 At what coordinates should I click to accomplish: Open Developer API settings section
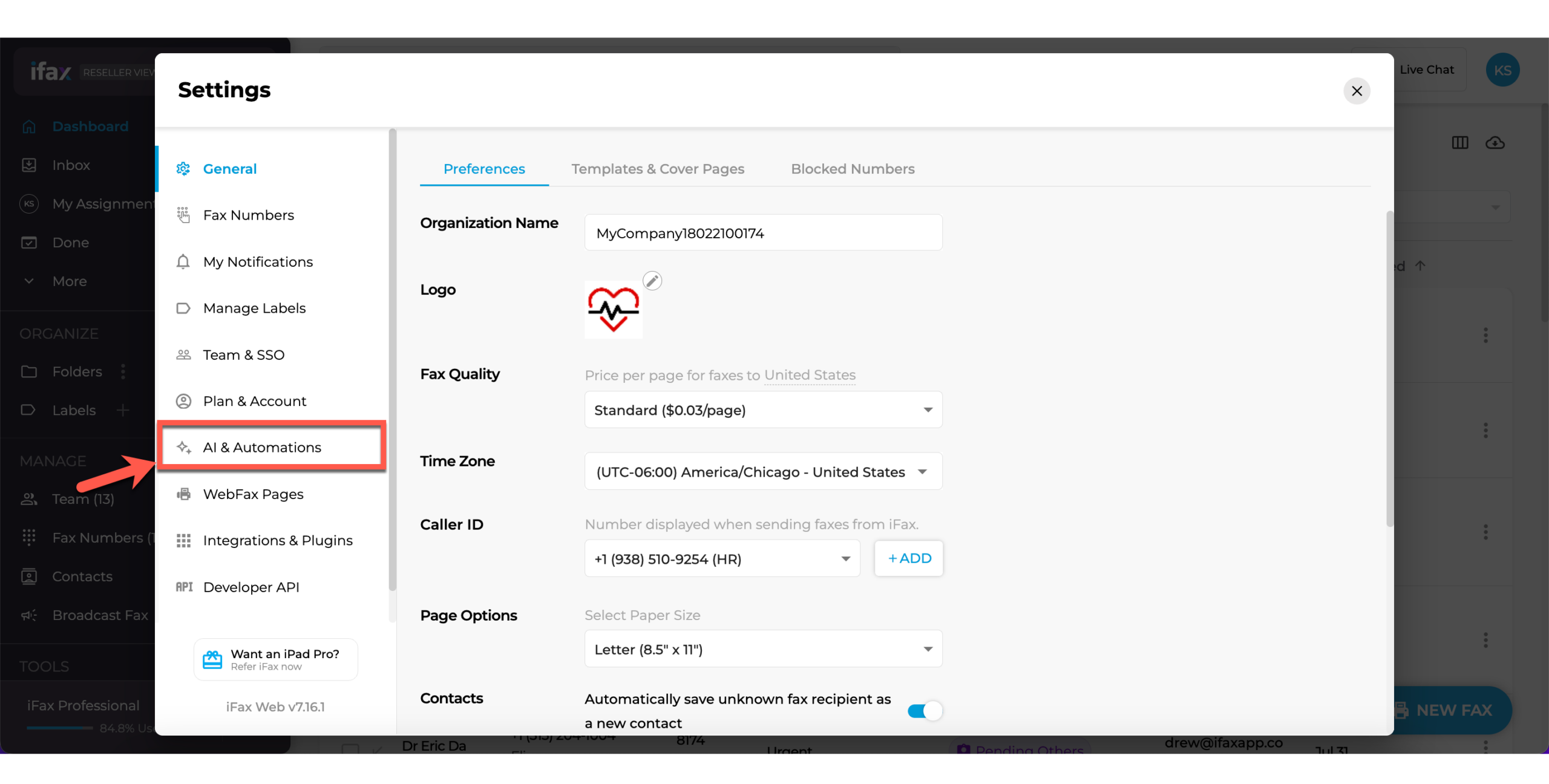coord(272,587)
